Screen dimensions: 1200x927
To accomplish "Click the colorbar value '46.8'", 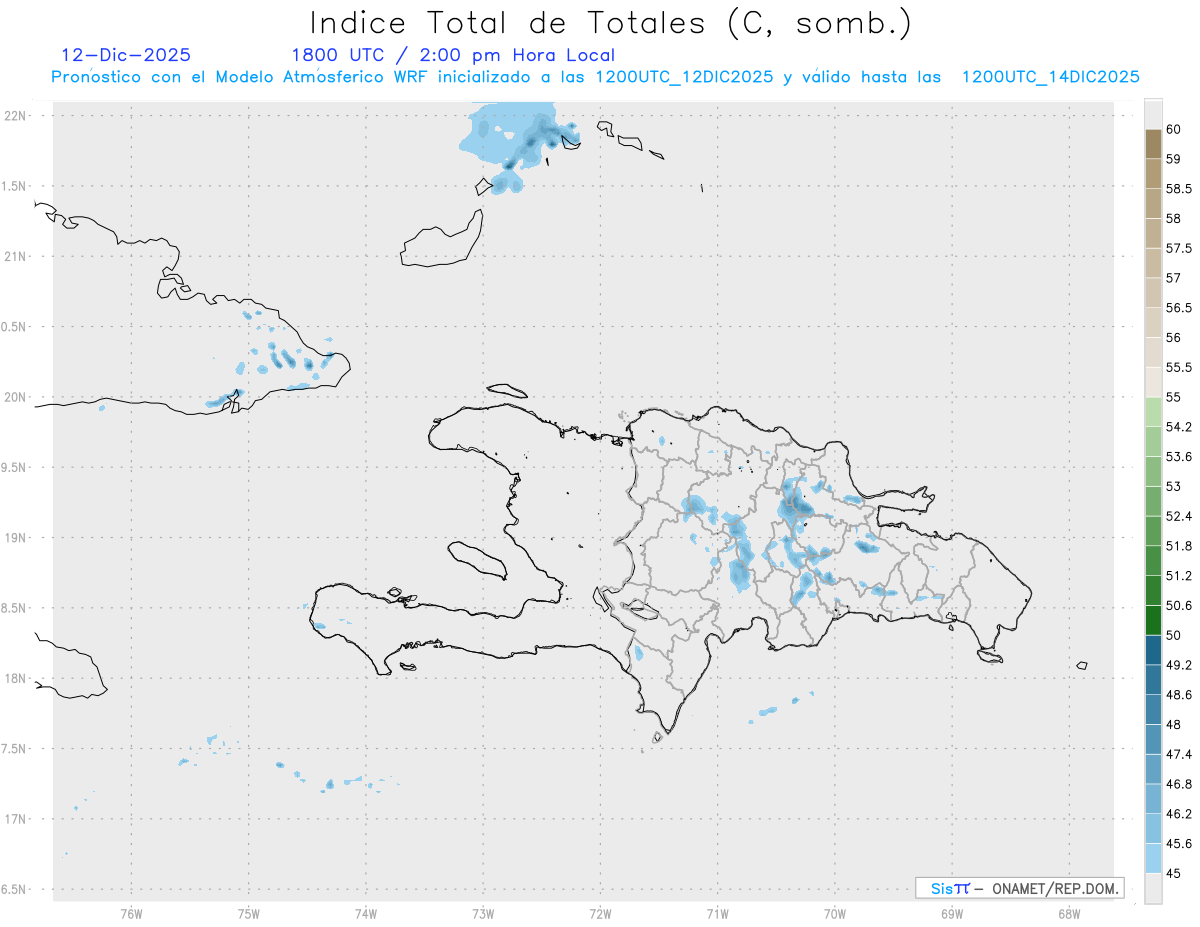I will pyautogui.click(x=1178, y=784).
